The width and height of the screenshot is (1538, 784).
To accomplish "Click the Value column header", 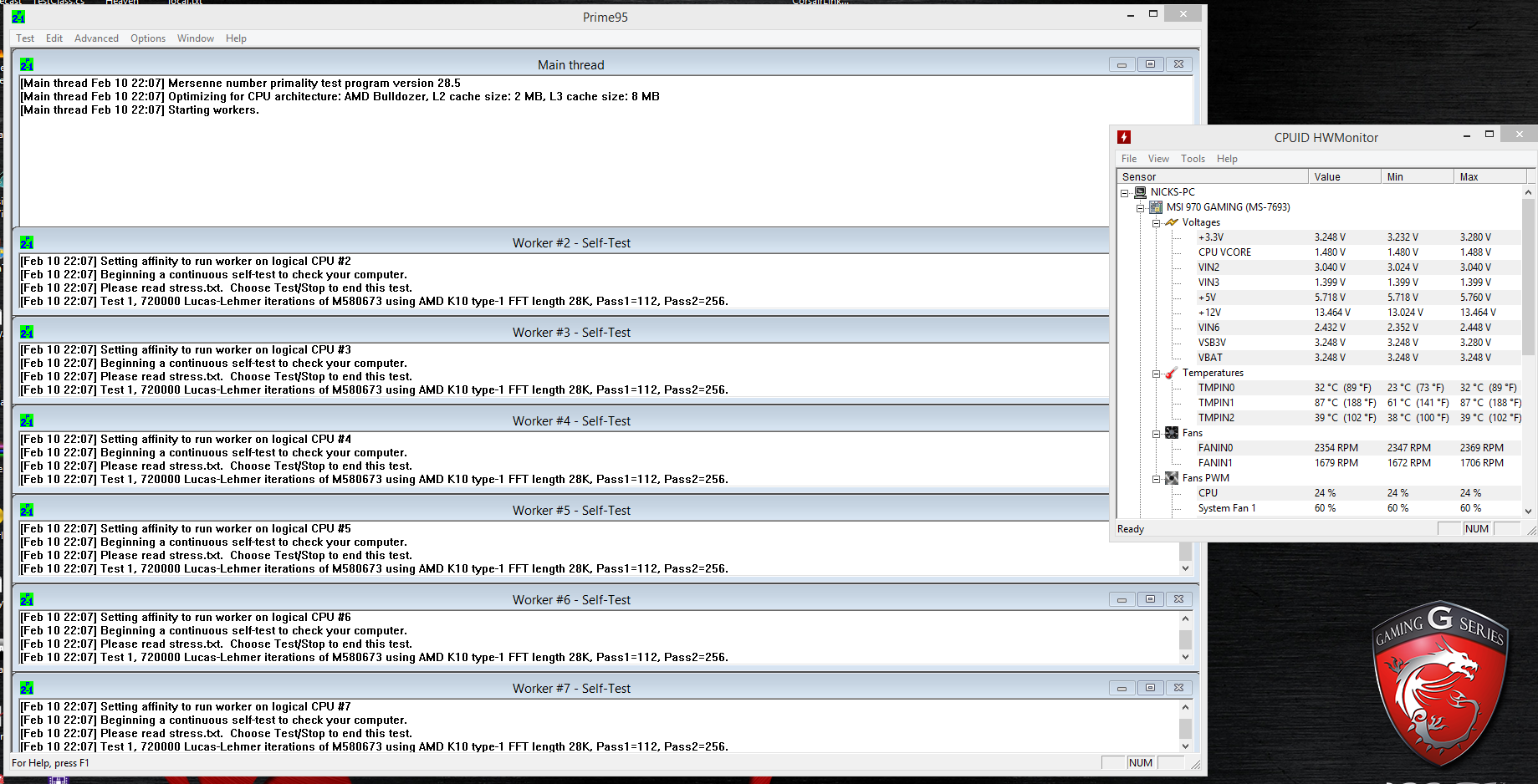I will click(x=1345, y=177).
